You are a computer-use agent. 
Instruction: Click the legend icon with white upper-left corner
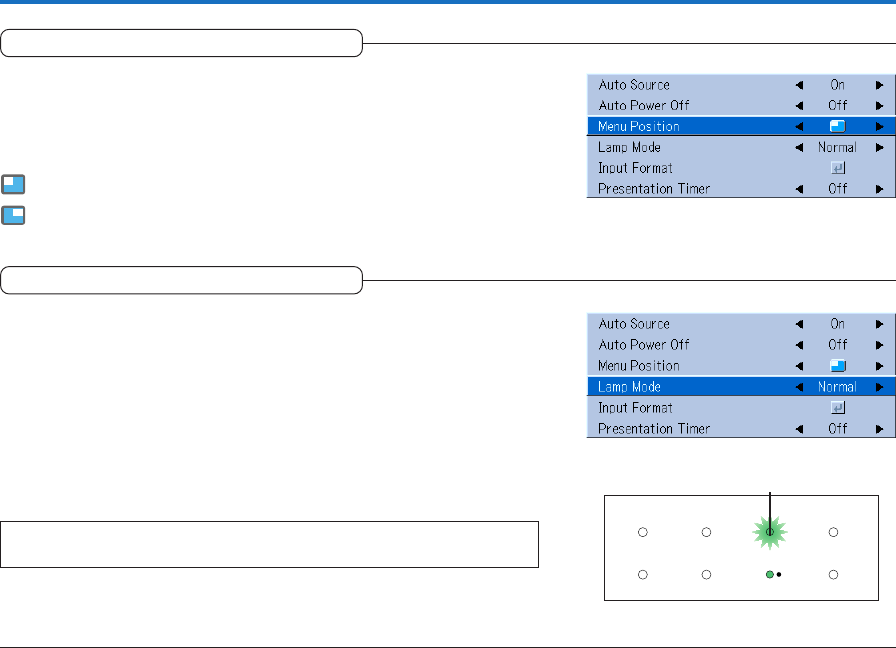(13, 184)
